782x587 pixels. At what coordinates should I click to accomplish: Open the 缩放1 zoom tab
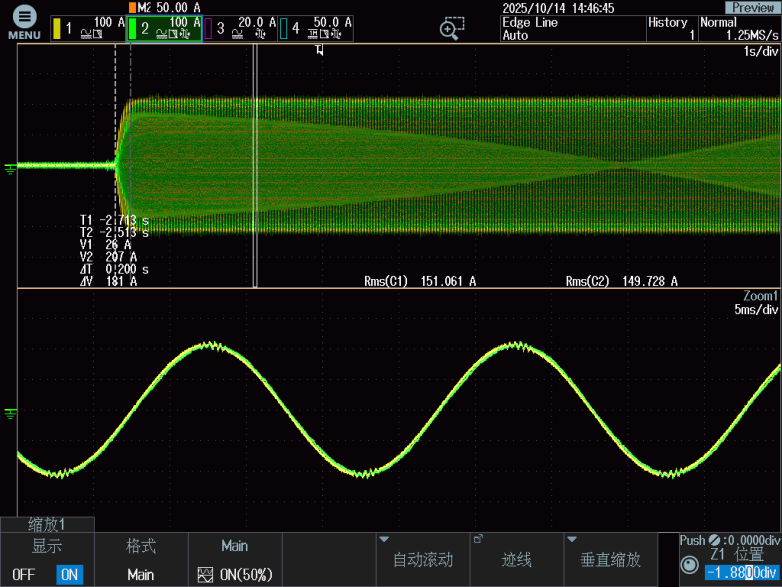(47, 524)
